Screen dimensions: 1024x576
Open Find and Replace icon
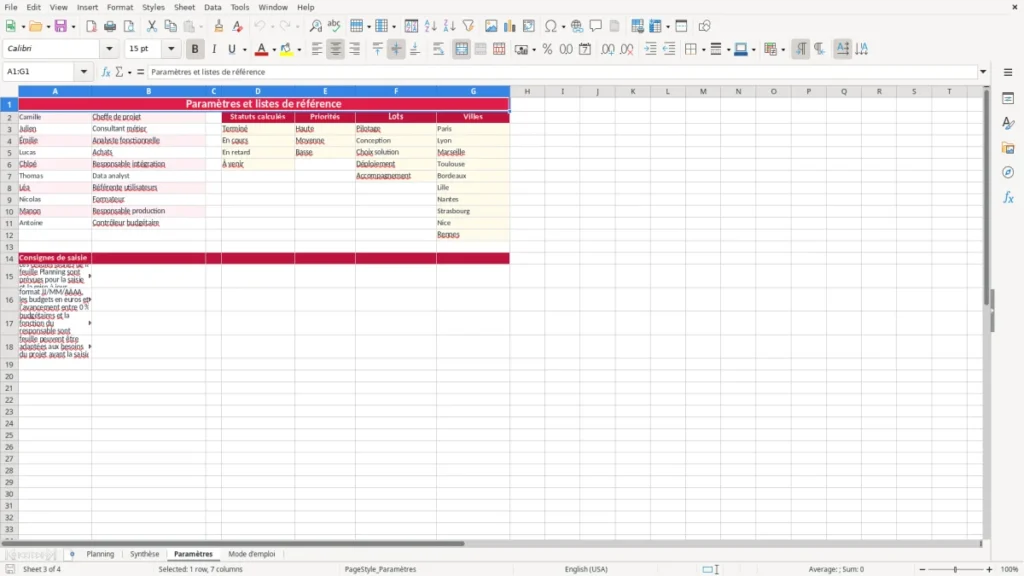[315, 26]
